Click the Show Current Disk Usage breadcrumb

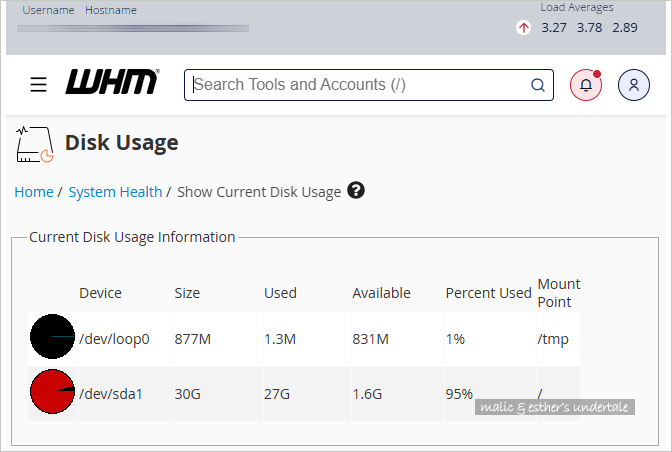[x=259, y=192]
